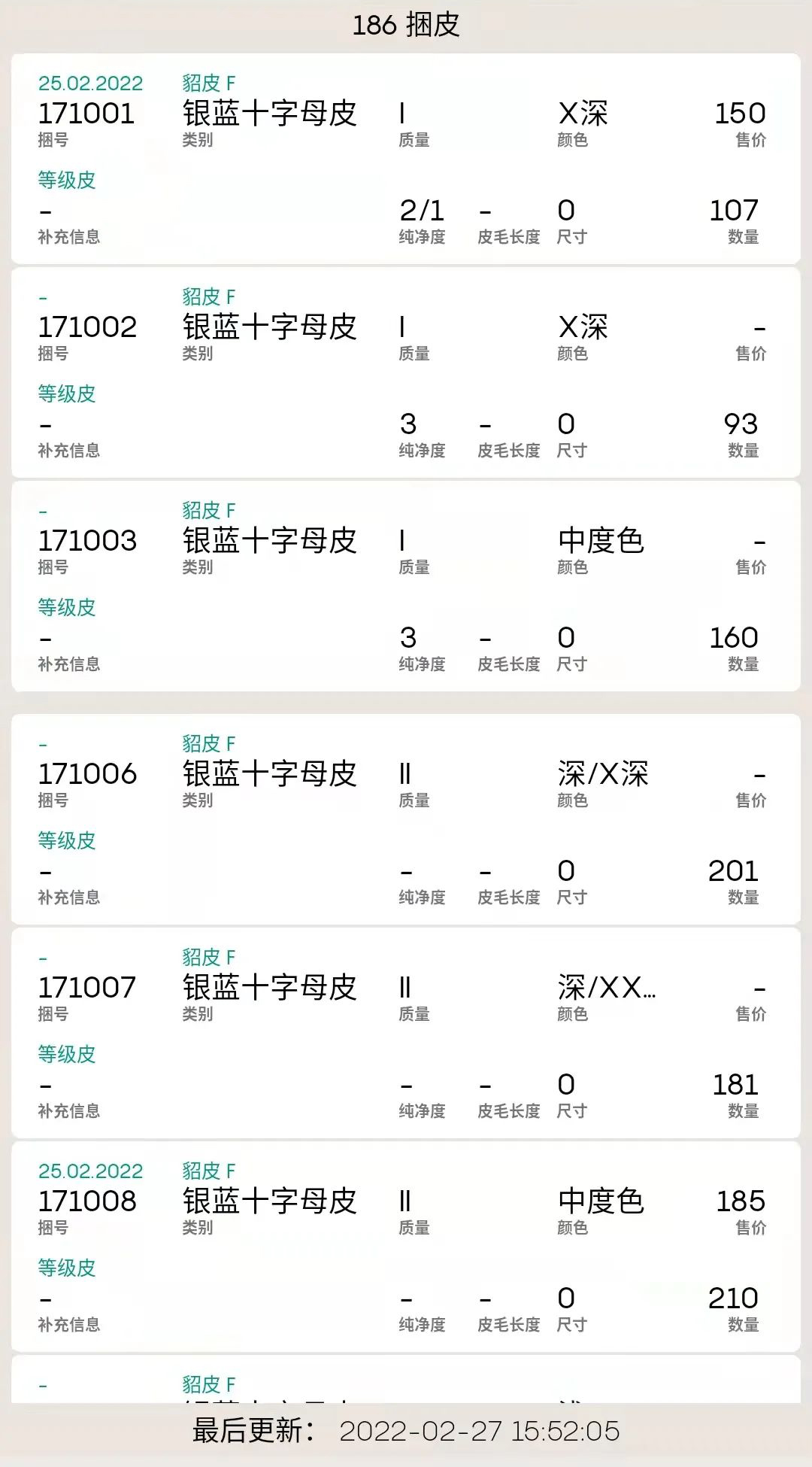Tap the 25.02.2022 date on lot 171001
Screen dimensions: 812x1467
(x=90, y=83)
